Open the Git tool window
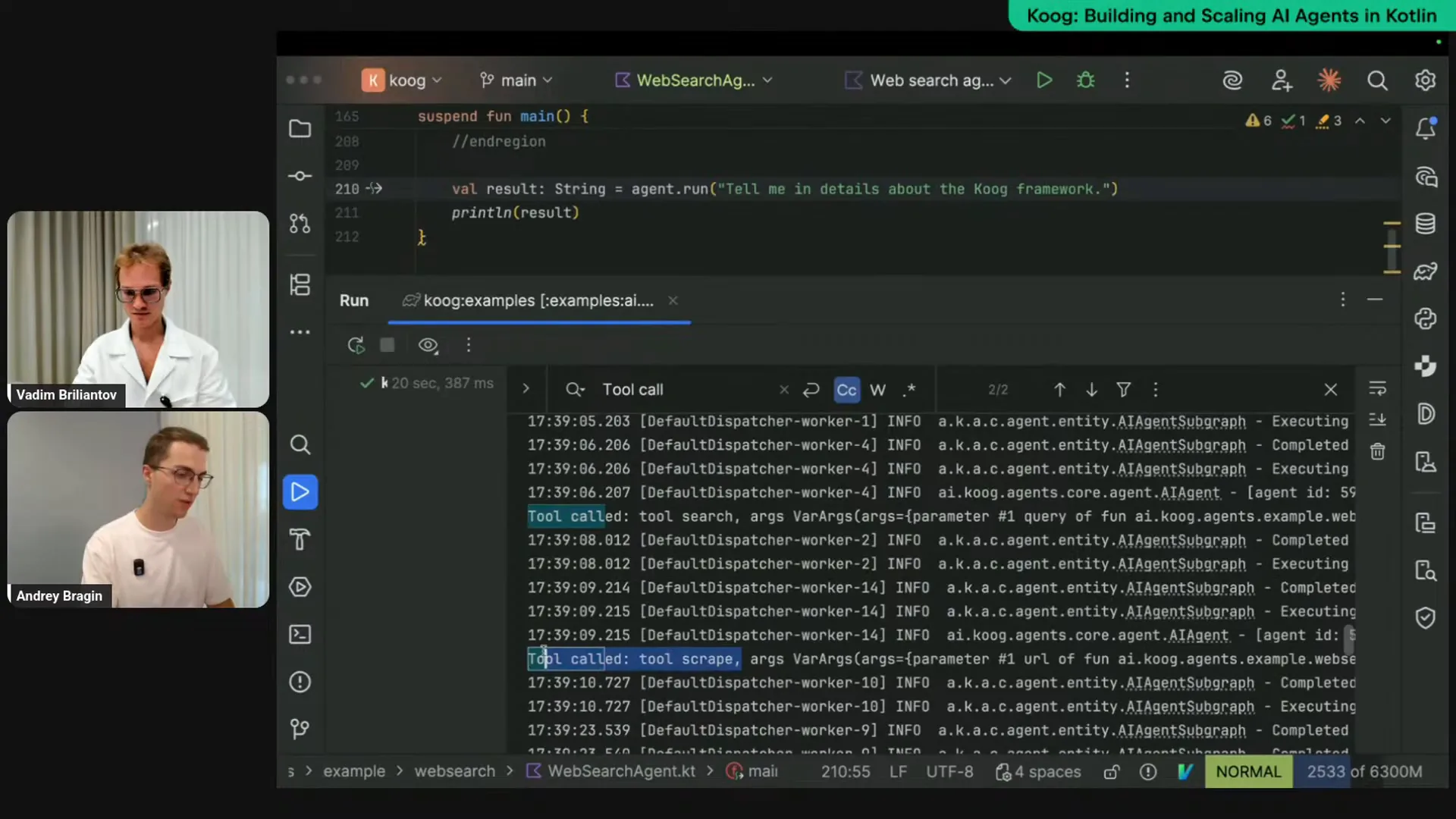 (x=300, y=730)
